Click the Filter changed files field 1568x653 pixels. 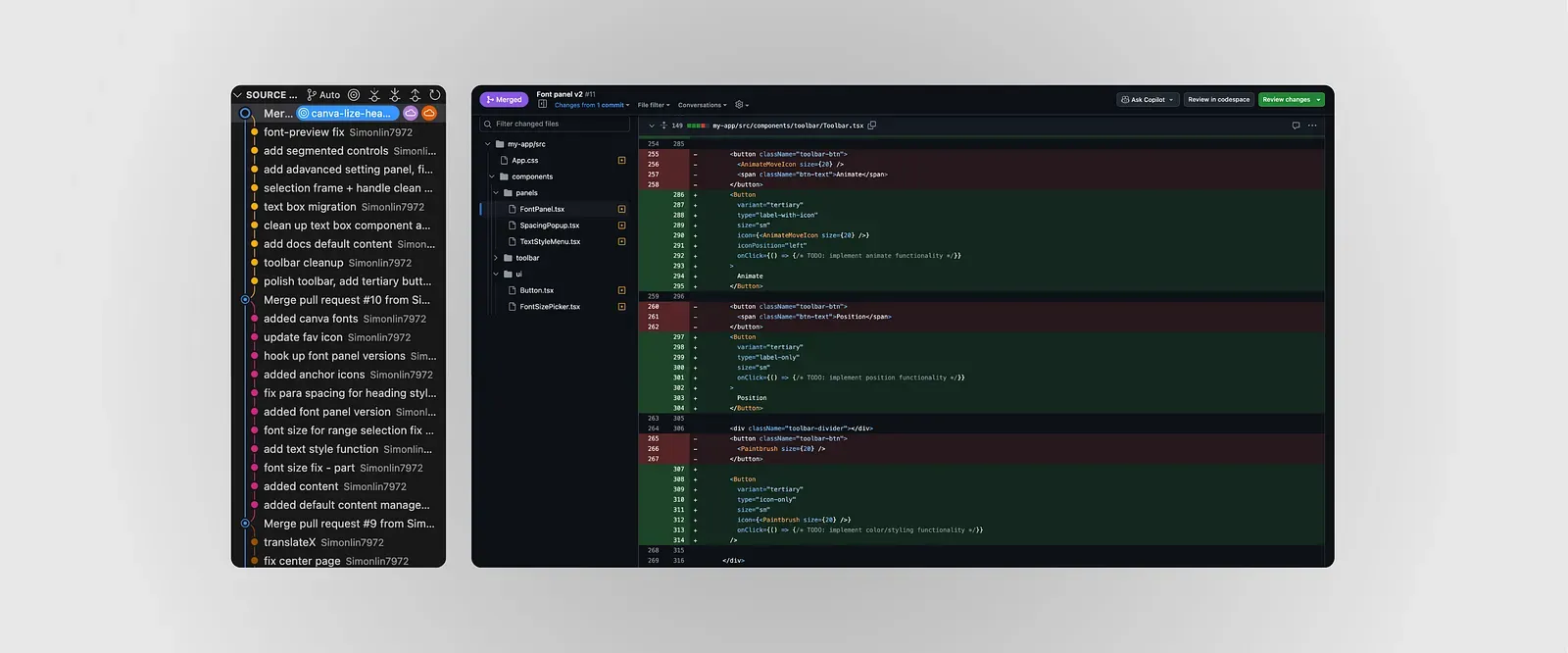(x=554, y=125)
